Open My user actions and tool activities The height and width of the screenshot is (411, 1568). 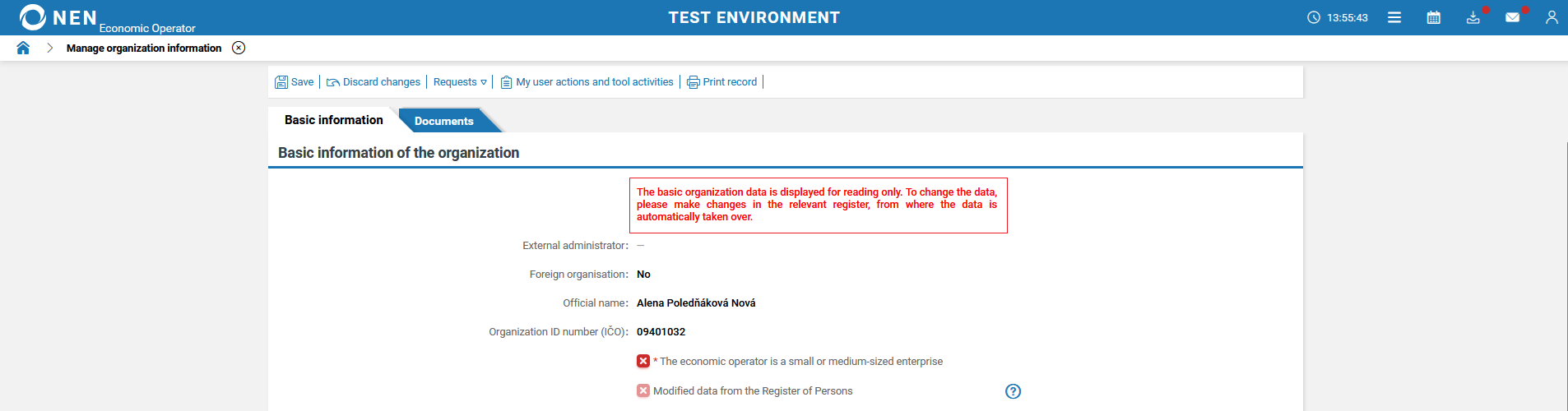pyautogui.click(x=587, y=82)
